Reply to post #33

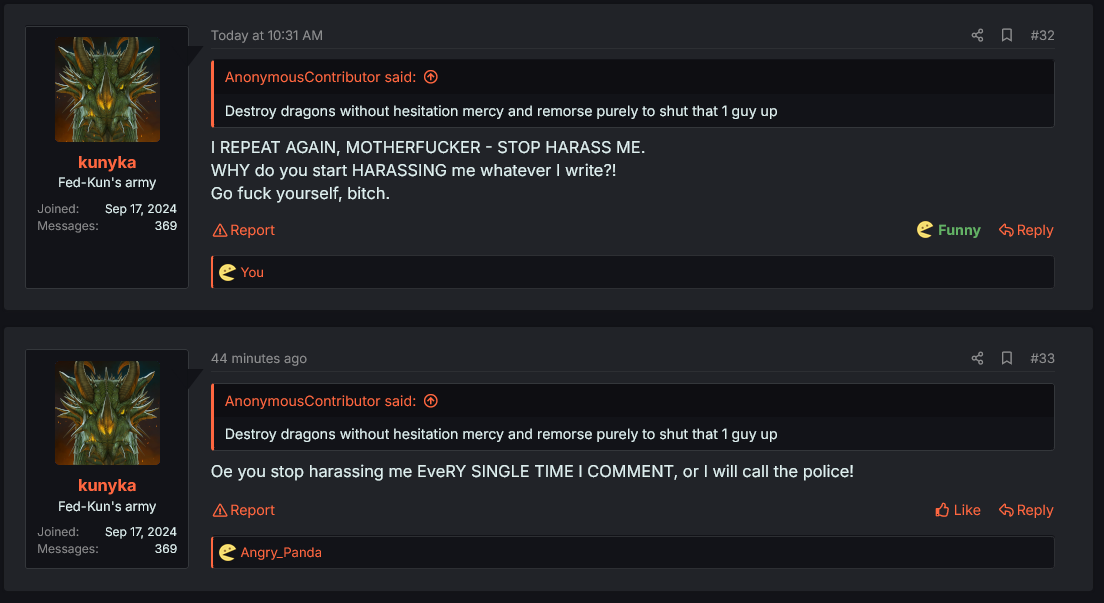1026,510
